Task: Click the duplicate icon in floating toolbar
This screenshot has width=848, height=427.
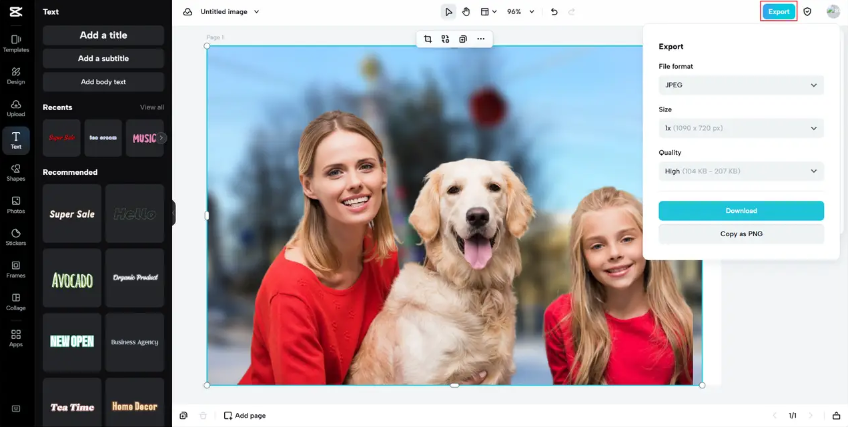Action: (x=463, y=39)
